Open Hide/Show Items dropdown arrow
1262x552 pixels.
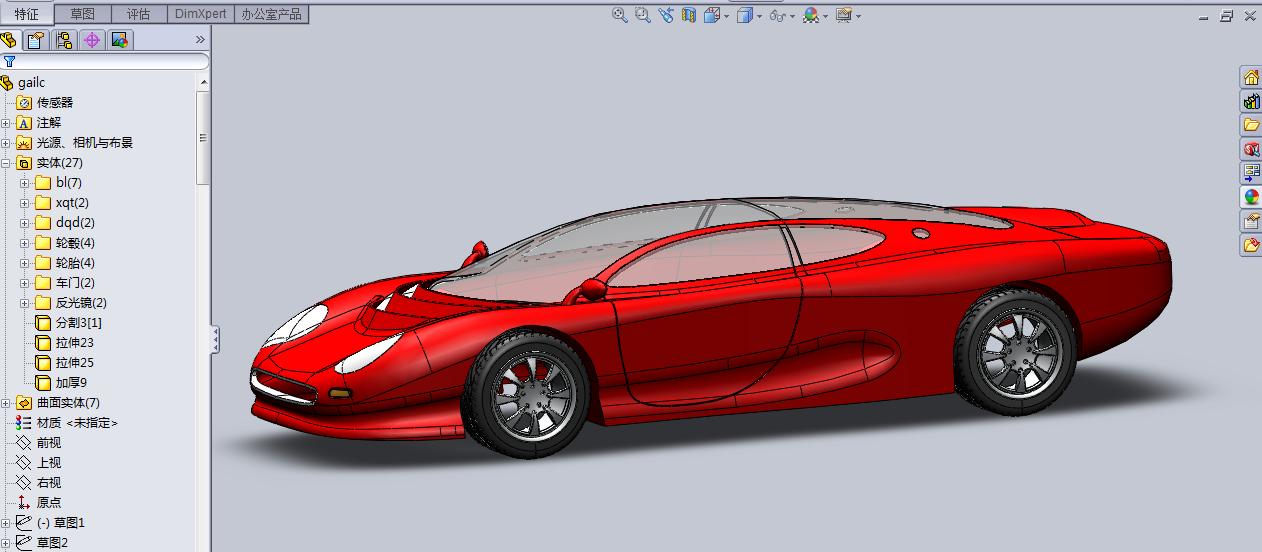click(792, 16)
